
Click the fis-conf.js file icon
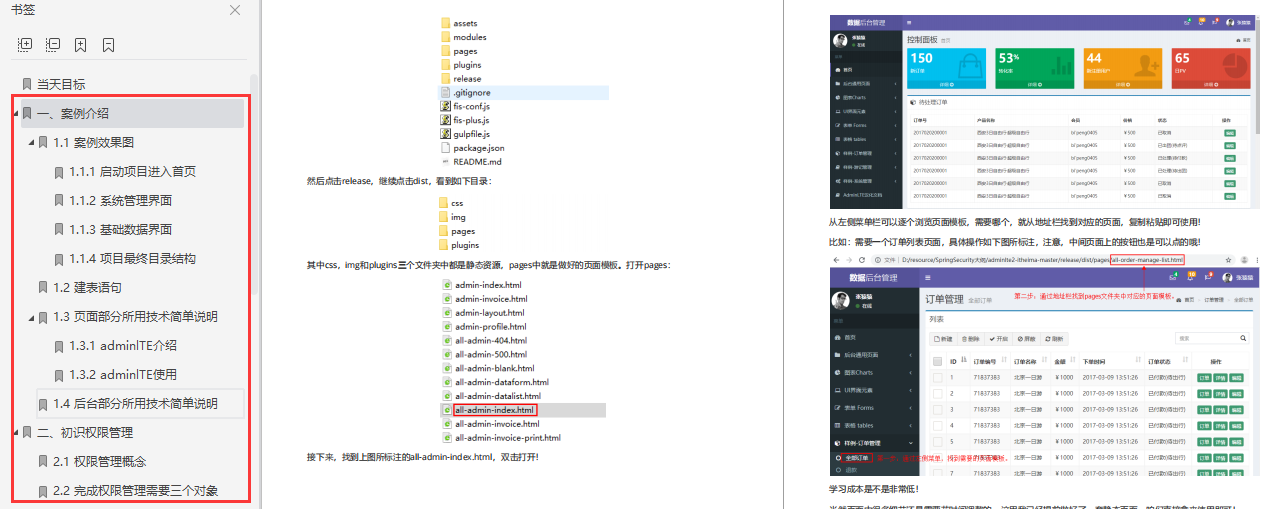click(446, 106)
